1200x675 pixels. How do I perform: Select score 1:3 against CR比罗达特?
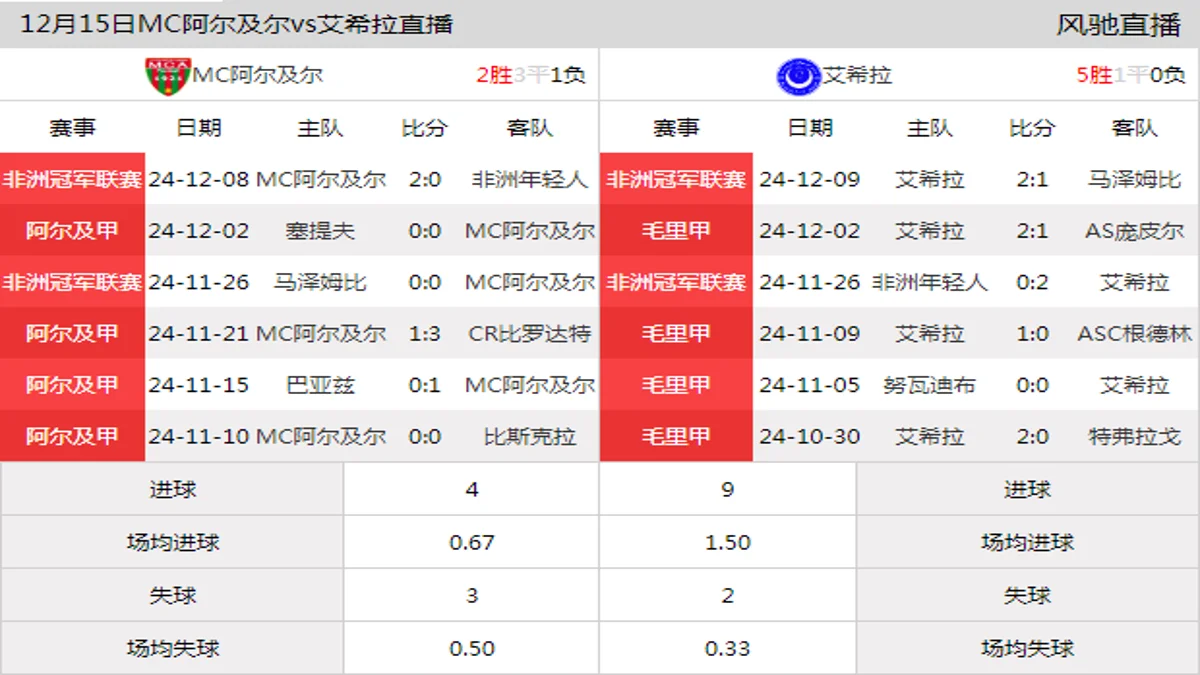pyautogui.click(x=425, y=334)
